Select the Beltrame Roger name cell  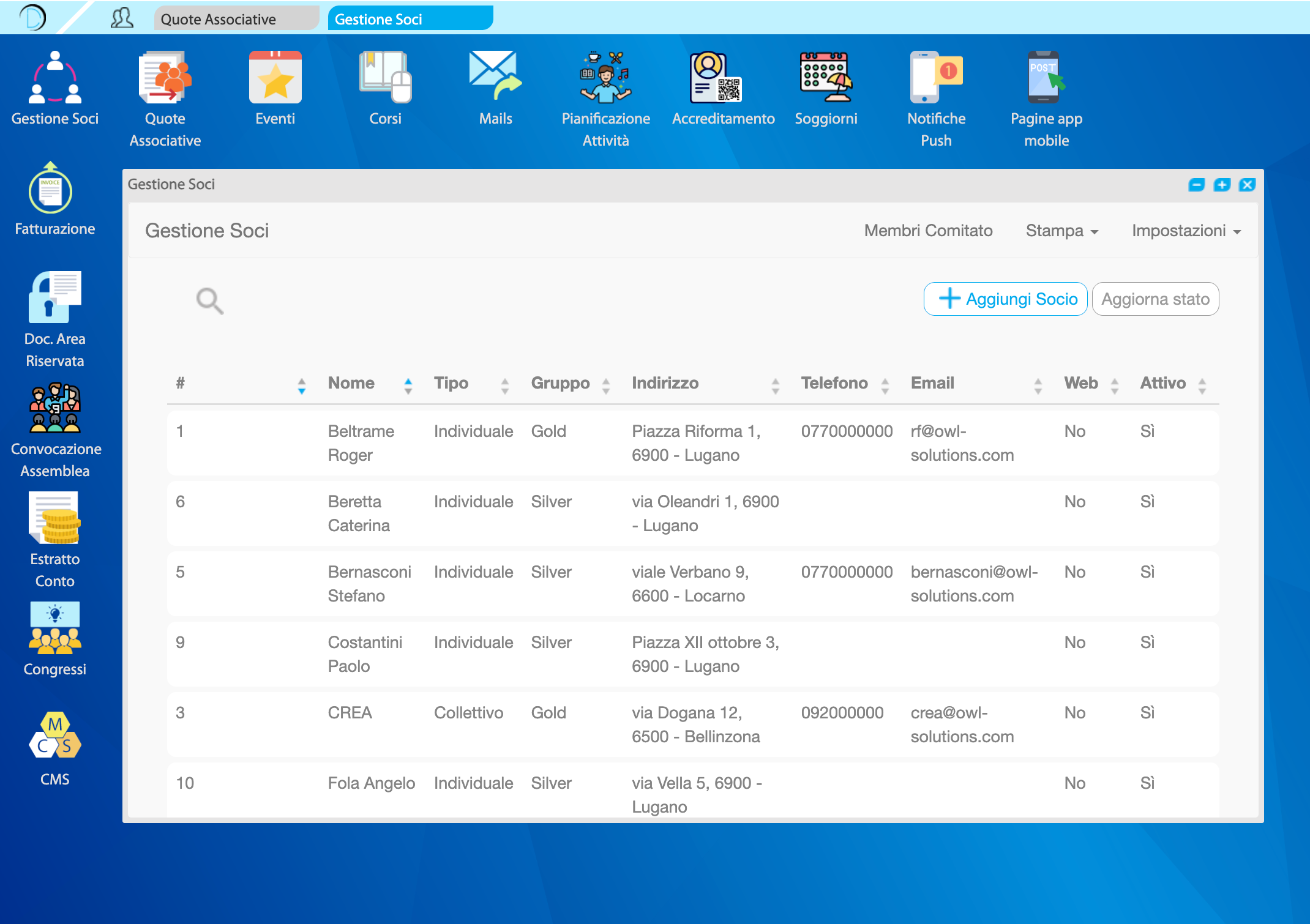click(361, 443)
